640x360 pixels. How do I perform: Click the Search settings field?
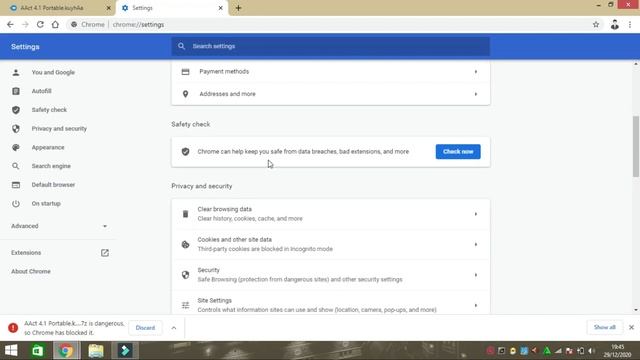click(331, 46)
